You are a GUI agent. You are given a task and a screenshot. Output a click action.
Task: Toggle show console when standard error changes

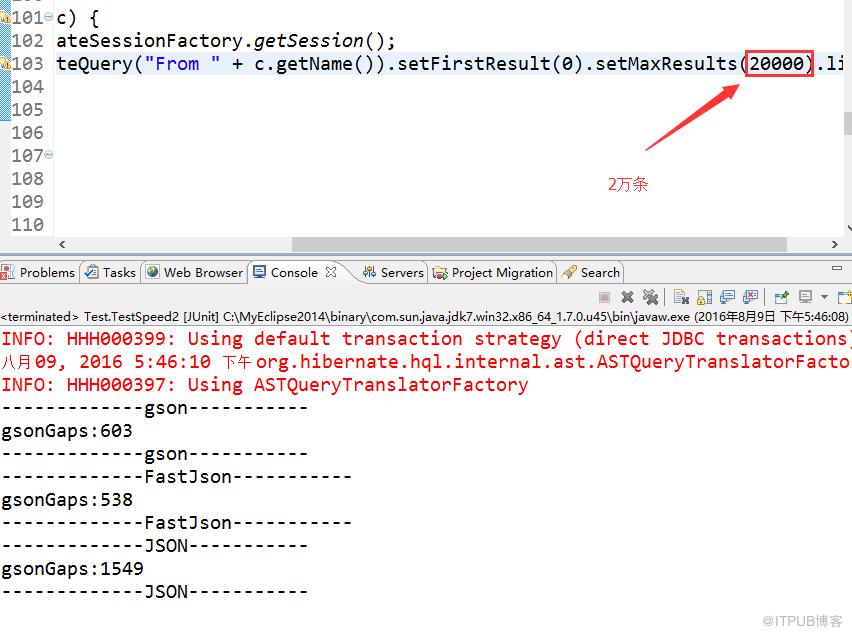click(x=750, y=297)
